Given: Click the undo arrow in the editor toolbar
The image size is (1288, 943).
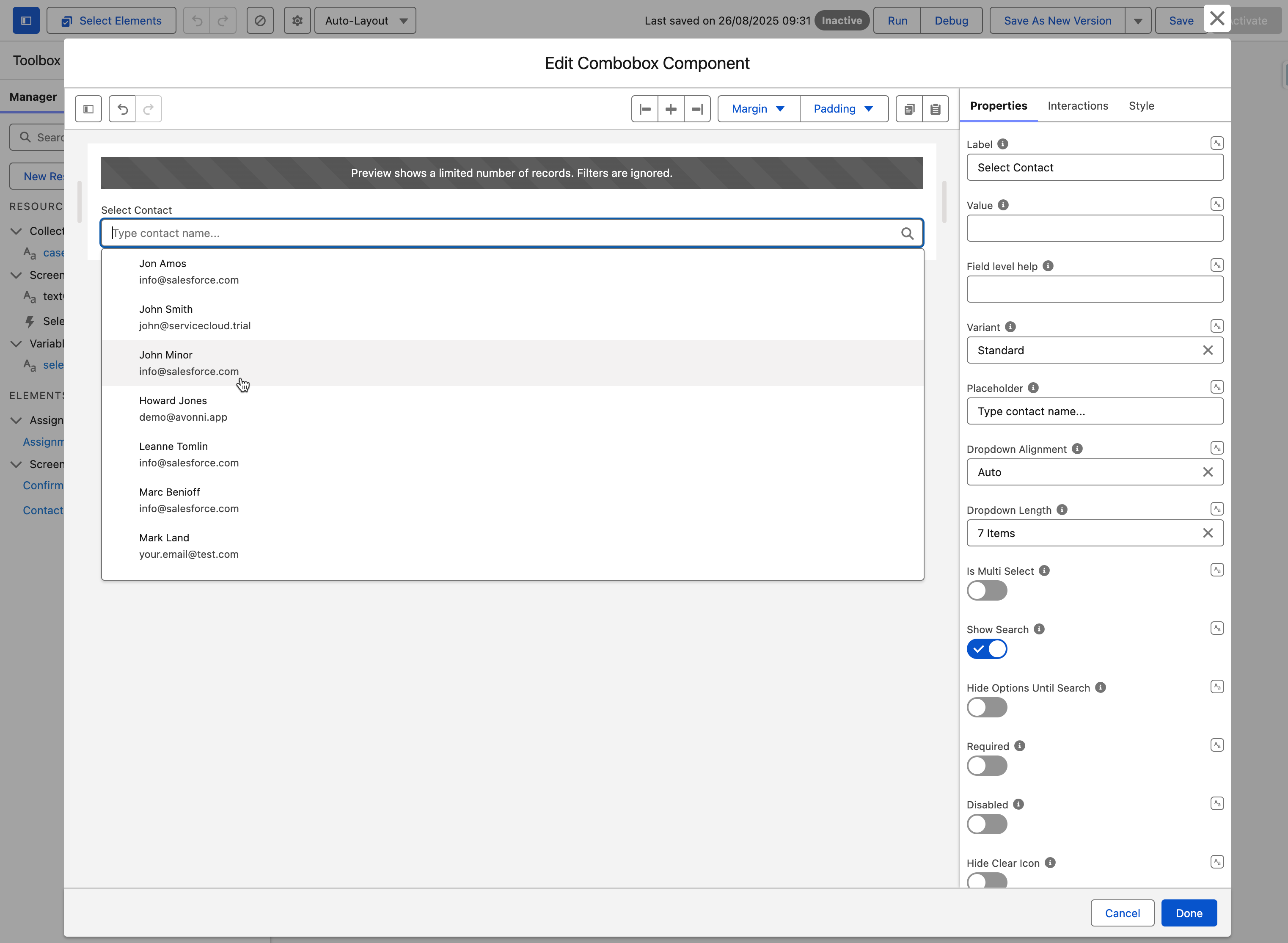Looking at the screenshot, I should click(x=122, y=109).
